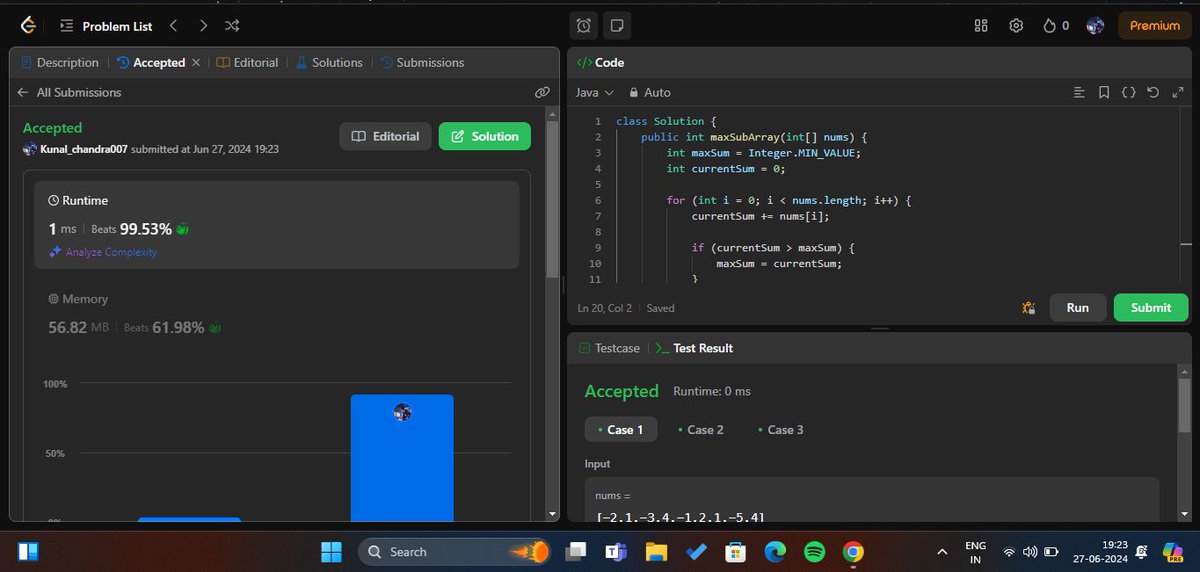This screenshot has height=572, width=1200.
Task: Click Analyze Complexity sparkle link
Action: click(x=103, y=252)
